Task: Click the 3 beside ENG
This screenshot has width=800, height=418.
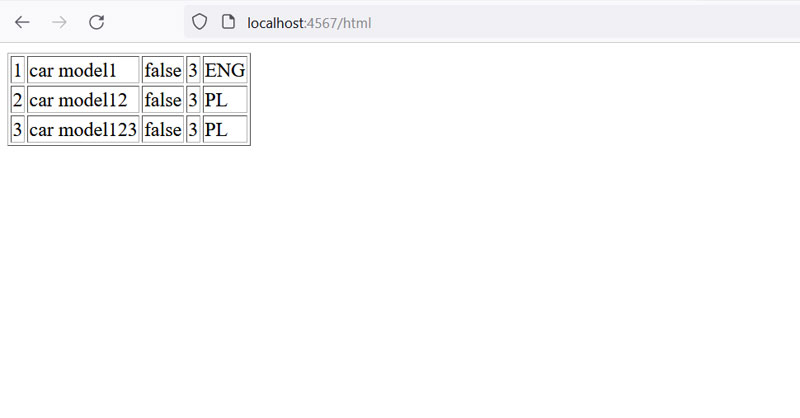Action: pyautogui.click(x=193, y=69)
